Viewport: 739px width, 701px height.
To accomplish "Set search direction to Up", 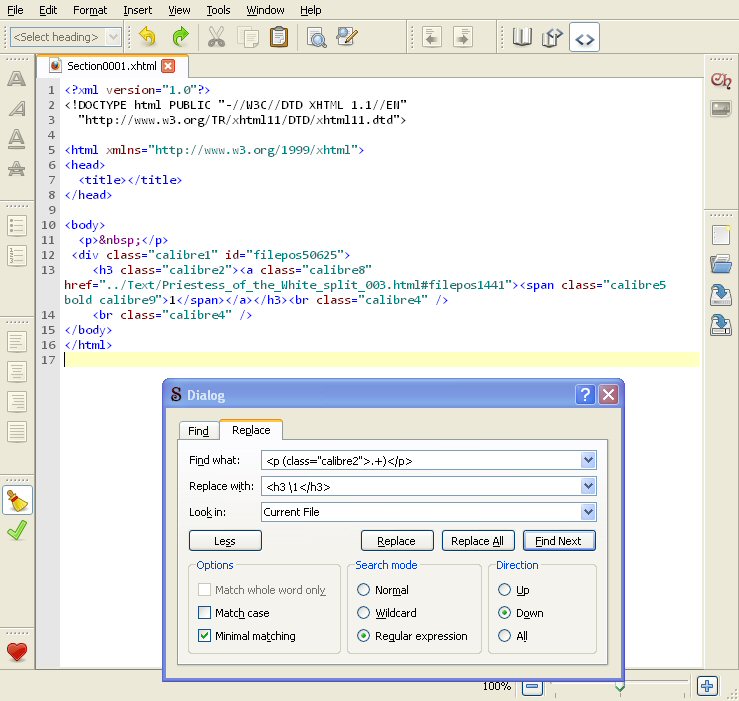I will point(505,590).
